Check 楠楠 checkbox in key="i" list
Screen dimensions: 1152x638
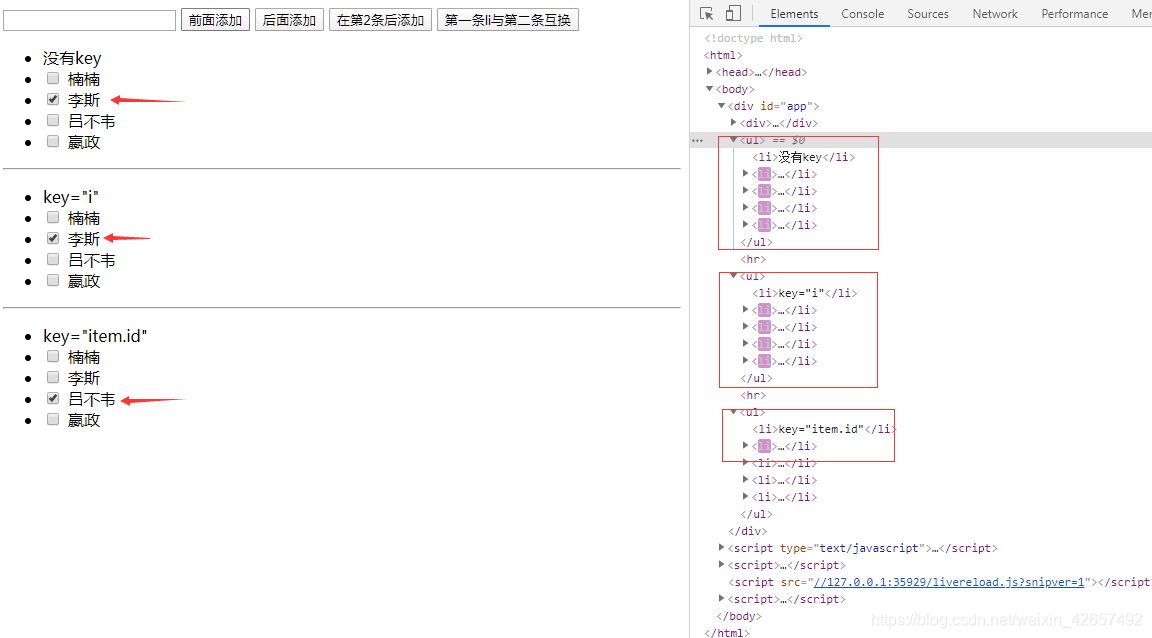tap(53, 217)
